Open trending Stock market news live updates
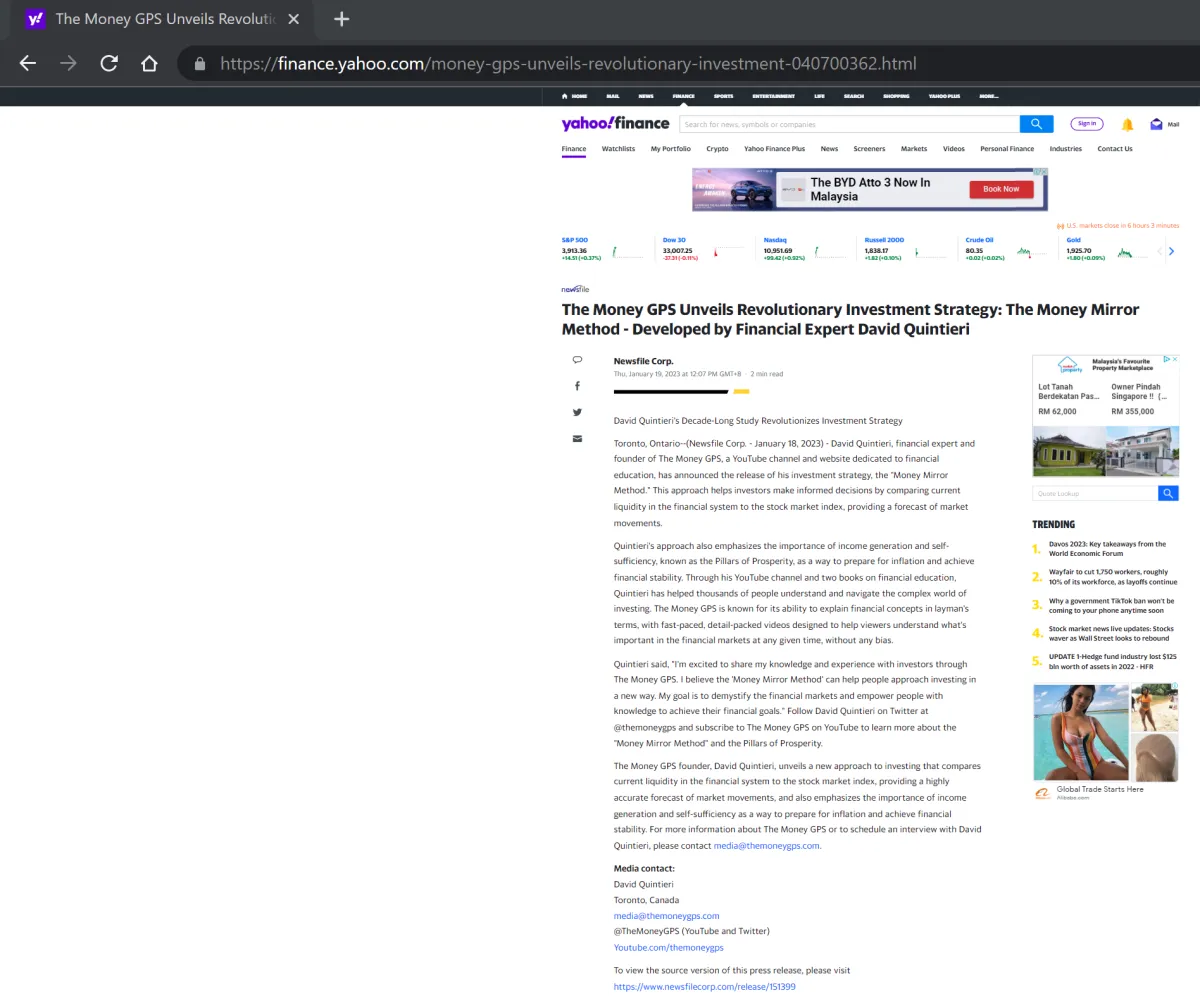This screenshot has width=1200, height=998. [1111, 633]
